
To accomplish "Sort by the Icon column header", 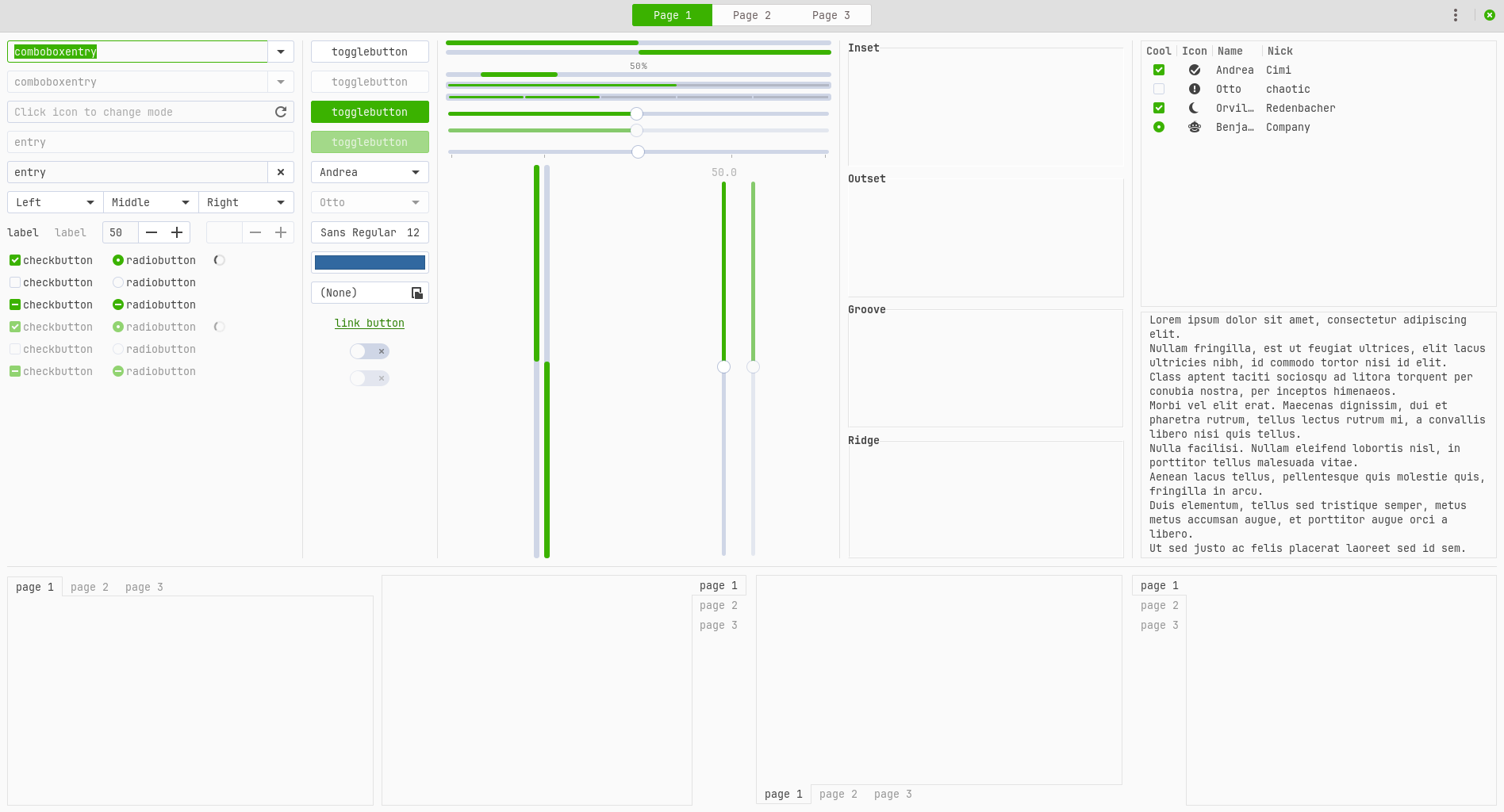I will (1194, 51).
